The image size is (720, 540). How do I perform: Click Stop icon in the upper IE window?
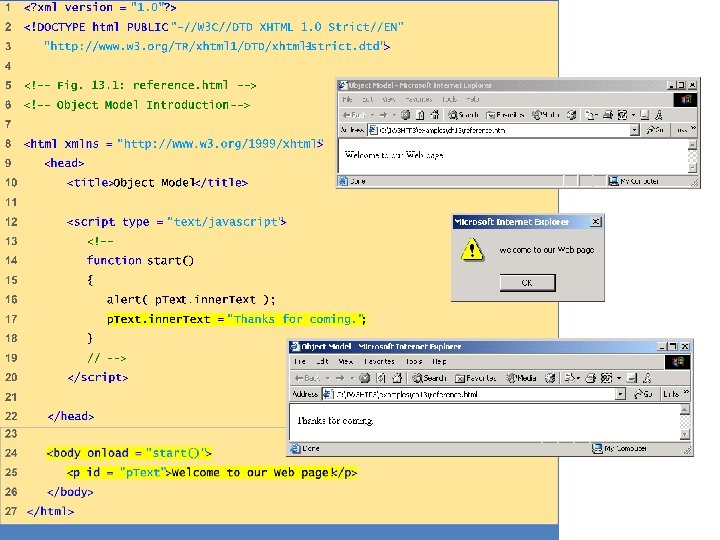click(405, 115)
